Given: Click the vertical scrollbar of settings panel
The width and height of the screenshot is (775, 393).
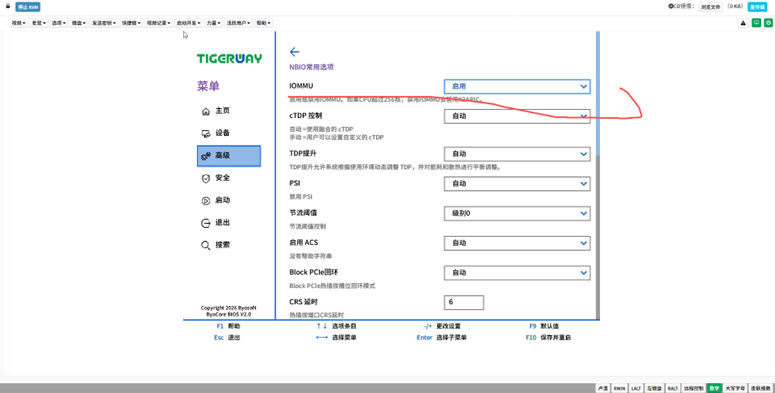Looking at the screenshot, I should pos(598,175).
